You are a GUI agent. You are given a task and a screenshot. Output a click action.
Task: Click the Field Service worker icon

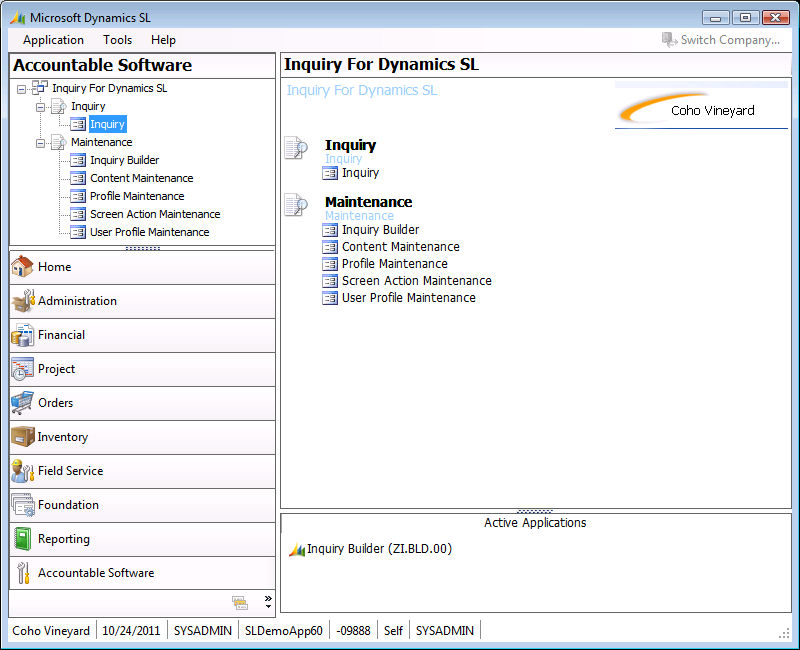pos(22,471)
